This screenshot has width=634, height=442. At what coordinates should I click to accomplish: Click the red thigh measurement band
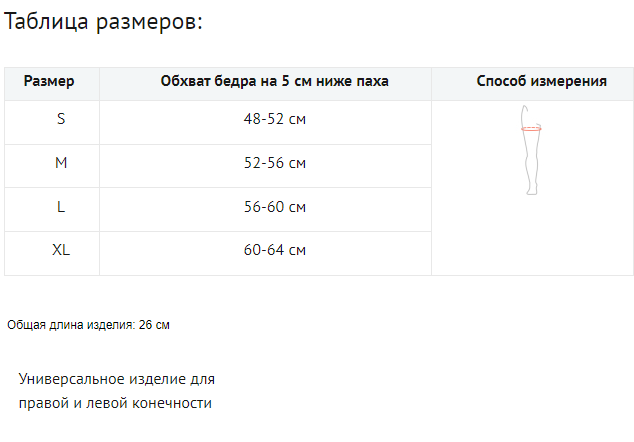[x=531, y=128]
